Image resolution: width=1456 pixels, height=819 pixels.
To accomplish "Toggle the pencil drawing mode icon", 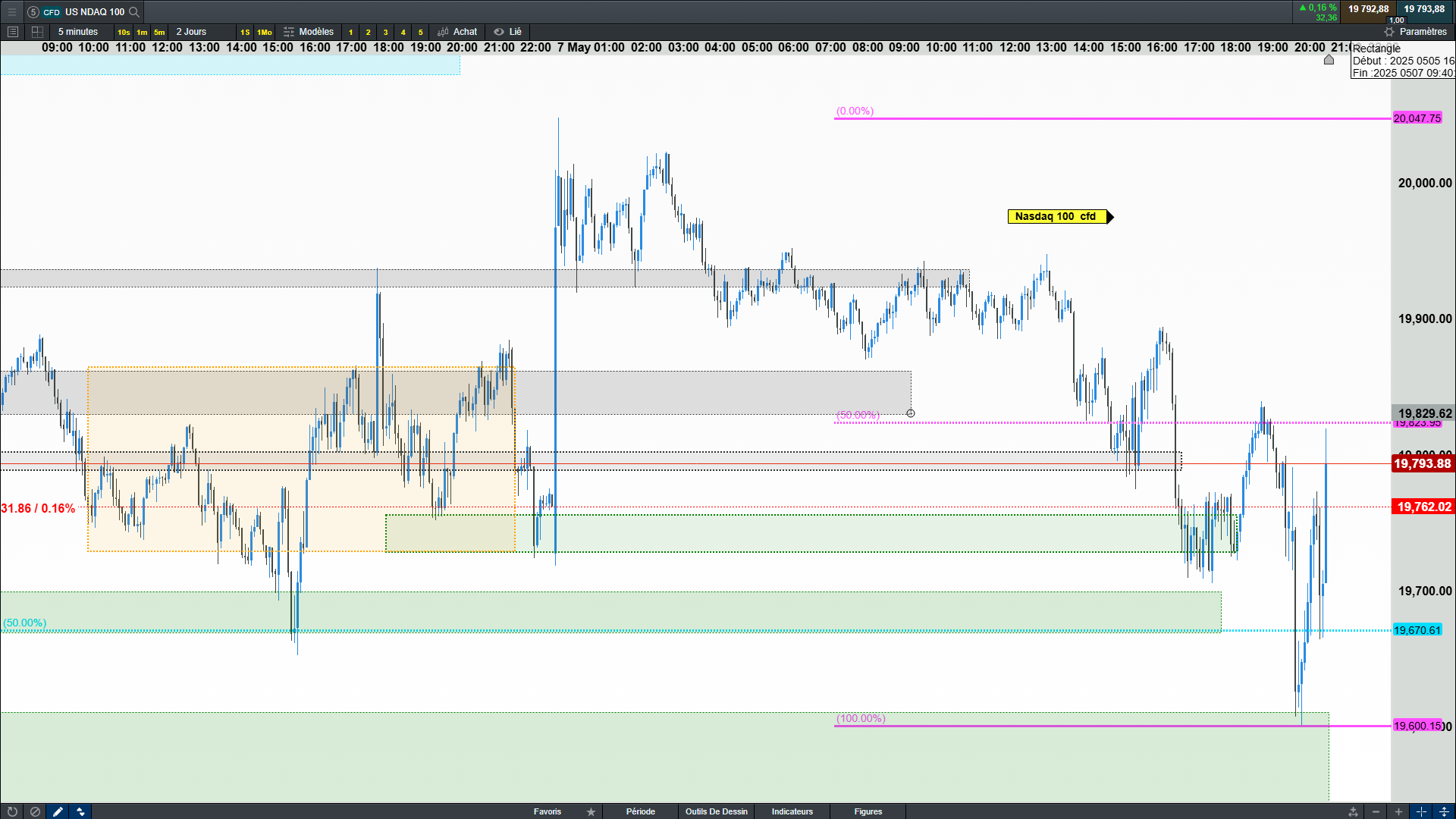I will [58, 811].
